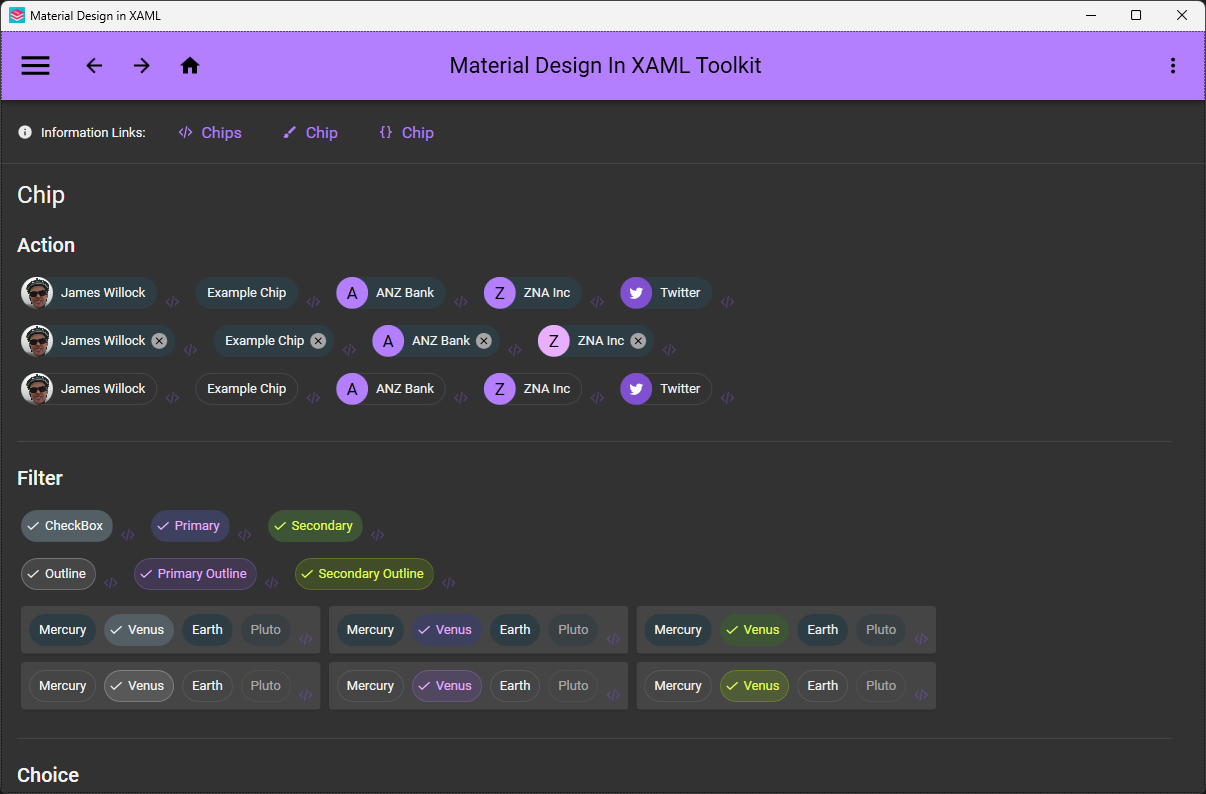Click the Twitter chip in the first row
Image resolution: width=1206 pixels, height=794 pixels.
[666, 293]
